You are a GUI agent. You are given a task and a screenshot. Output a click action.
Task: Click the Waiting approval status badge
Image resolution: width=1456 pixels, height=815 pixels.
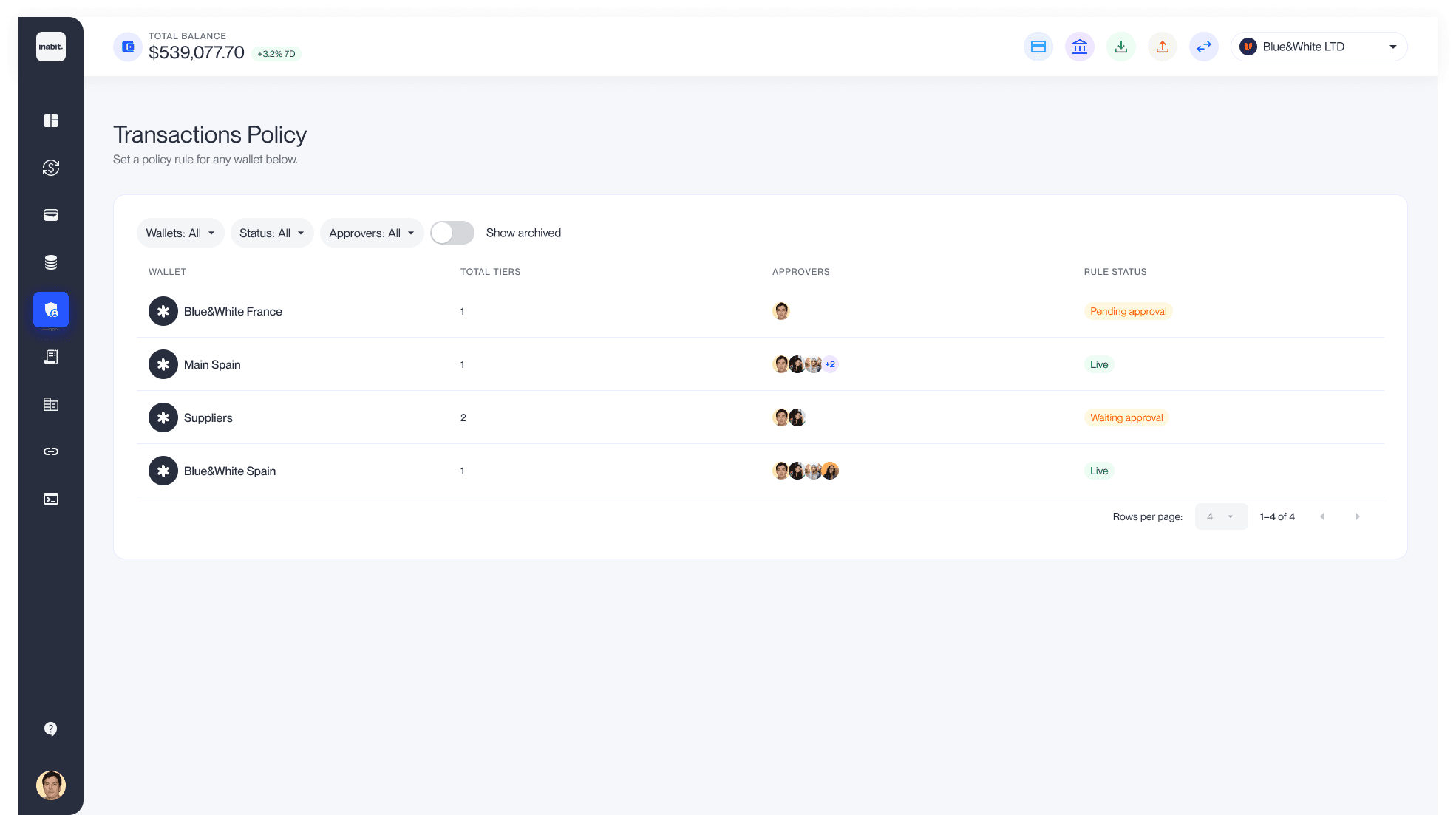pos(1126,417)
